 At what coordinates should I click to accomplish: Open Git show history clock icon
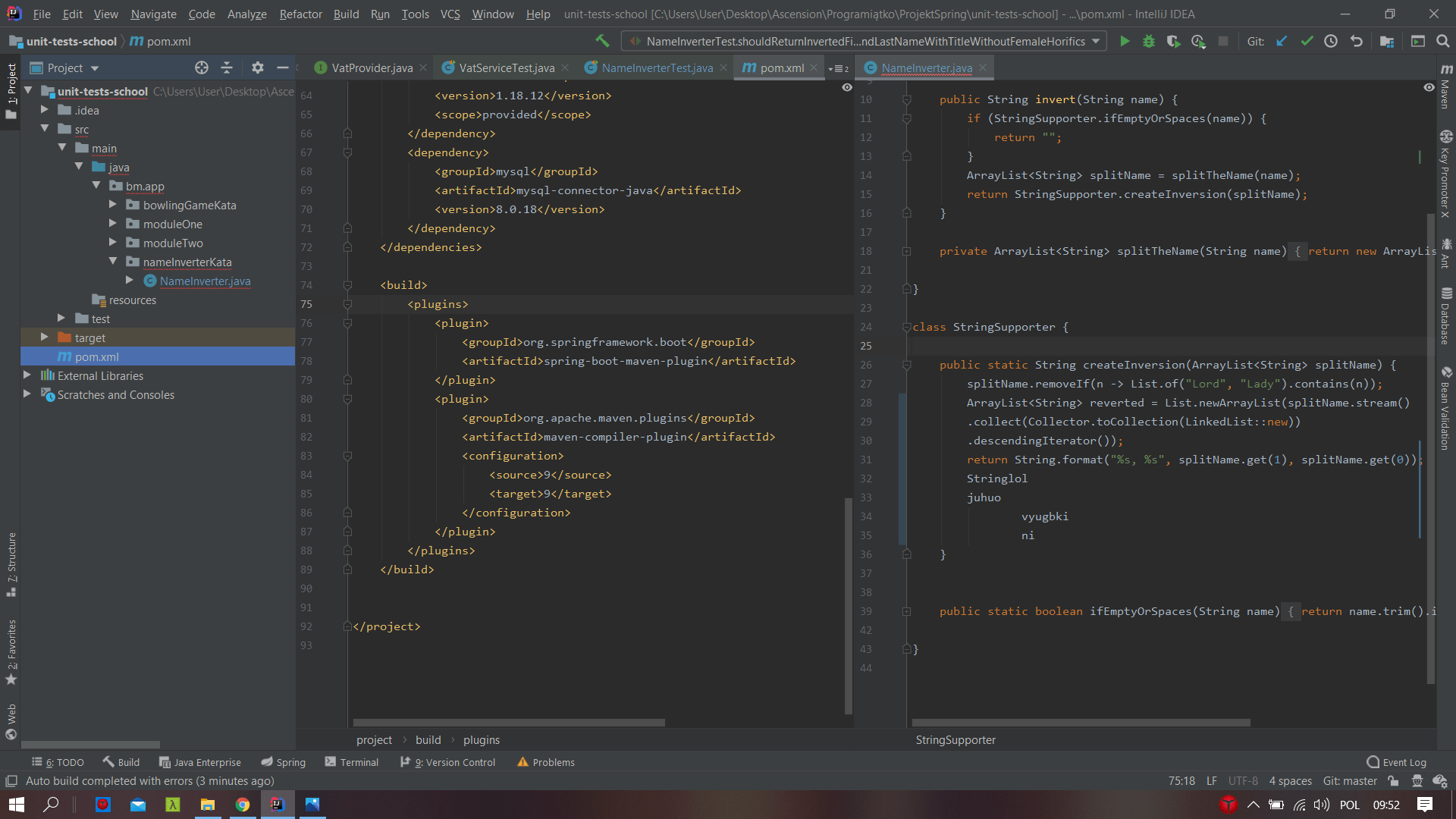(x=1331, y=42)
